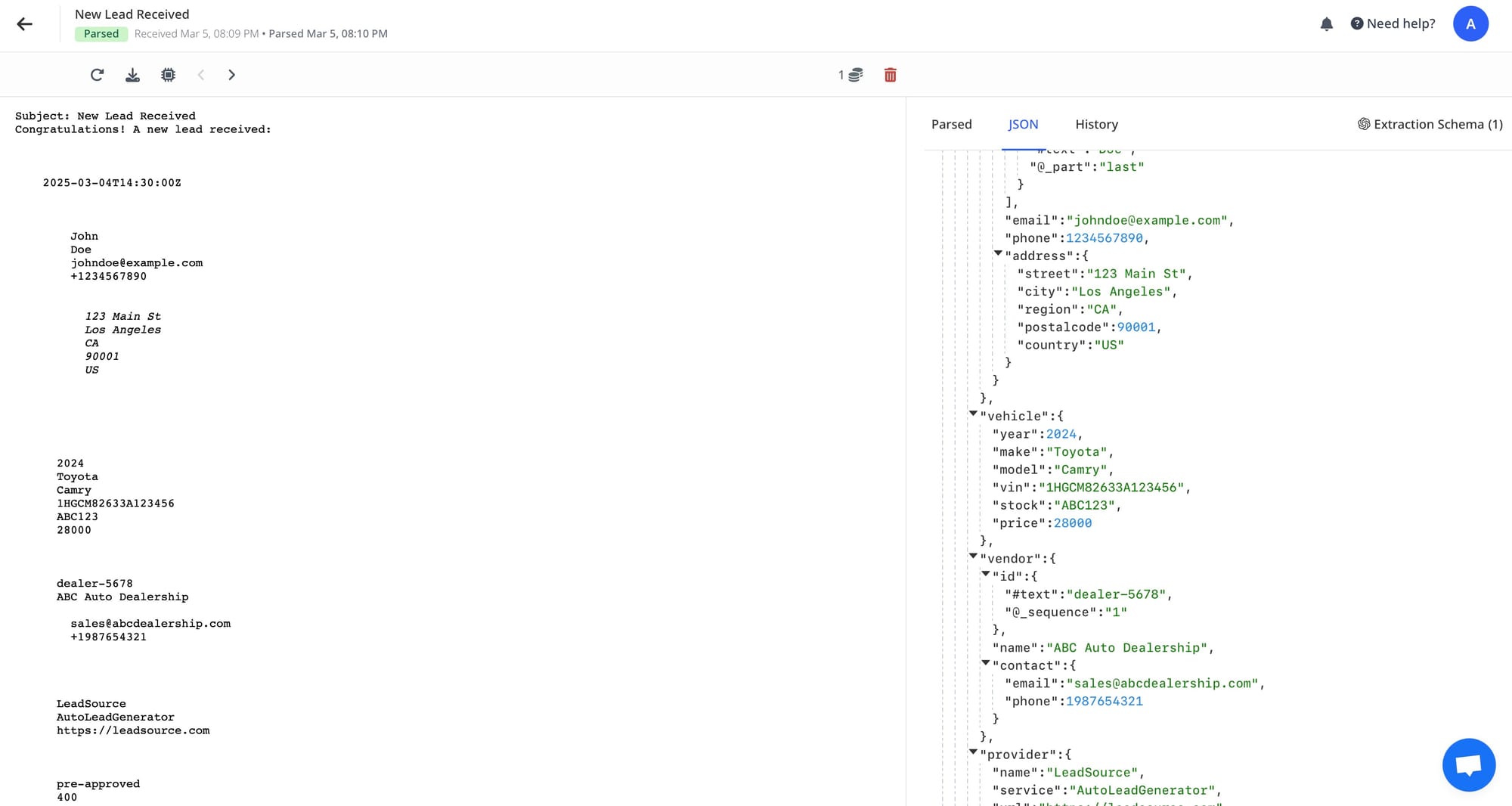
Task: Collapse the vendor "contact" JSON node
Action: click(x=986, y=663)
